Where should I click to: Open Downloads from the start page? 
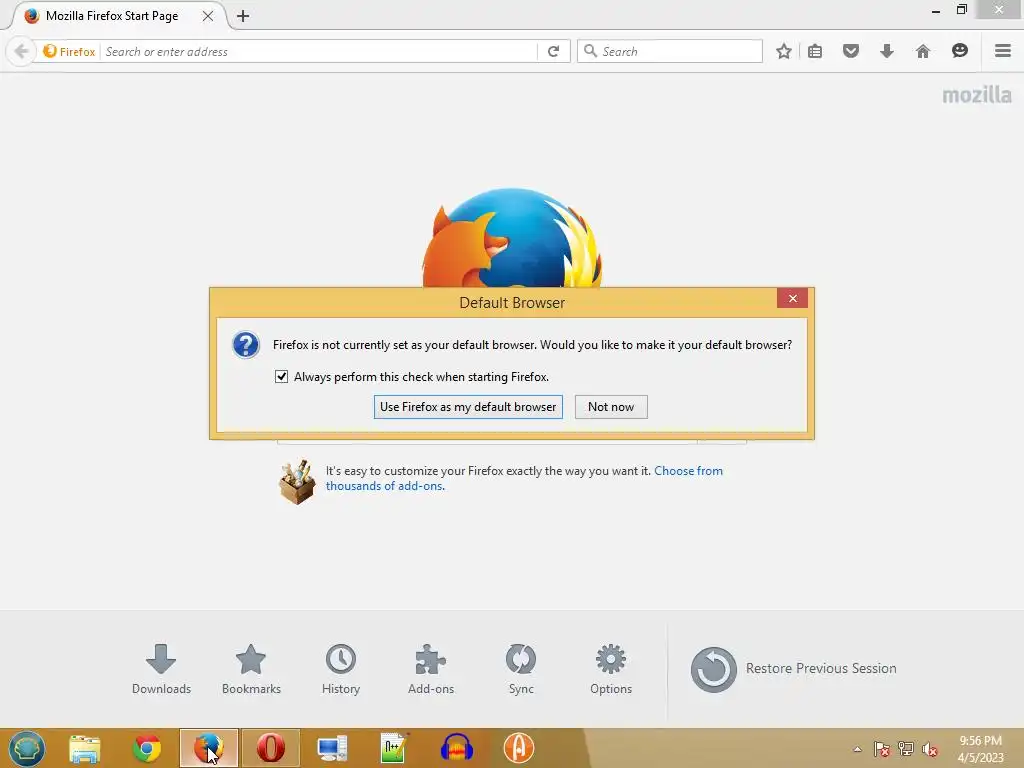tap(161, 669)
